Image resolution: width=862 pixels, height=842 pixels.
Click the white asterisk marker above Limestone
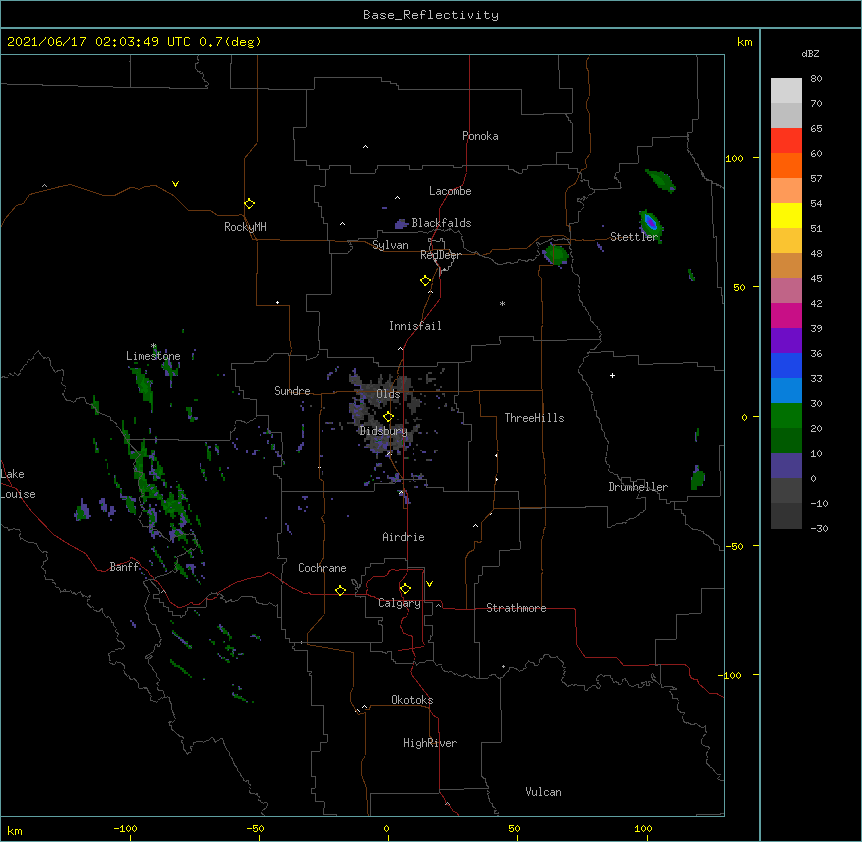pyautogui.click(x=154, y=346)
